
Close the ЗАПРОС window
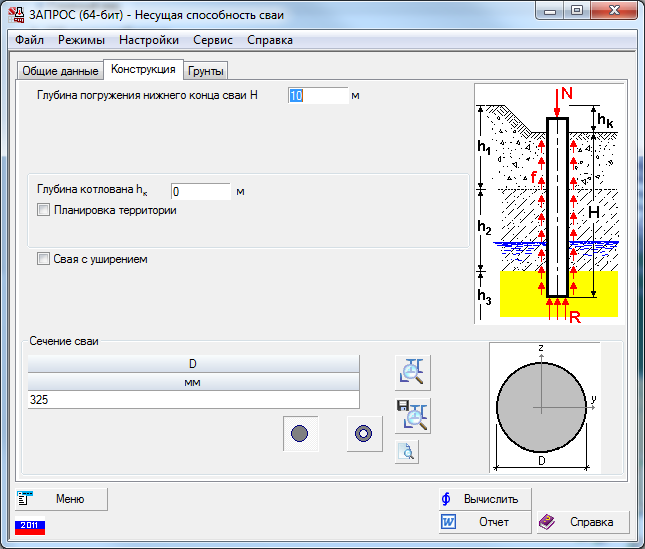[x=614, y=11]
